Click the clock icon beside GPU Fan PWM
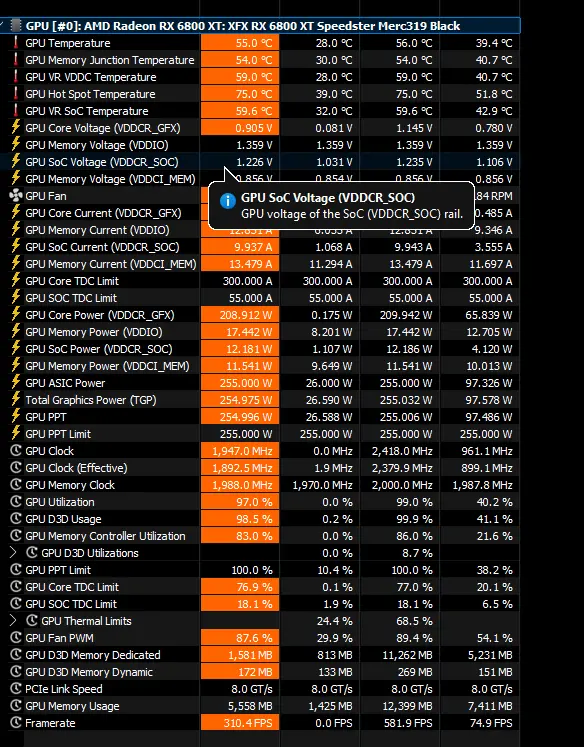The height and width of the screenshot is (747, 584). [x=16, y=638]
